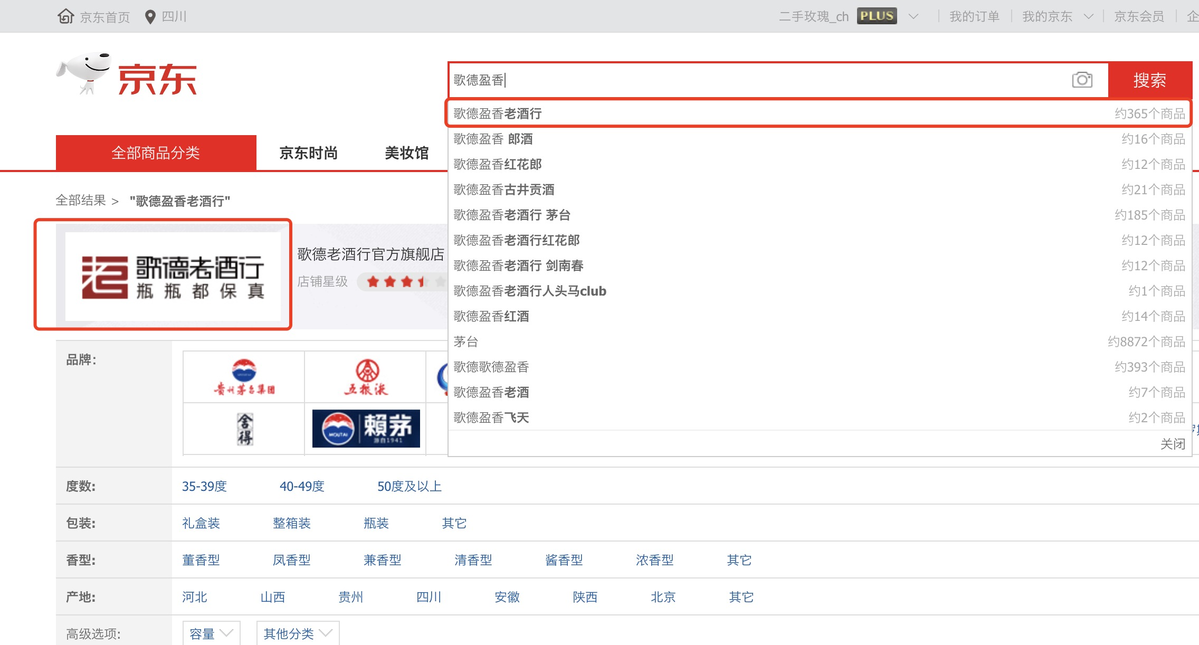Viewport: 1199px width, 645px height.
Task: Select the 赖茅 brand logo
Action: [366, 428]
